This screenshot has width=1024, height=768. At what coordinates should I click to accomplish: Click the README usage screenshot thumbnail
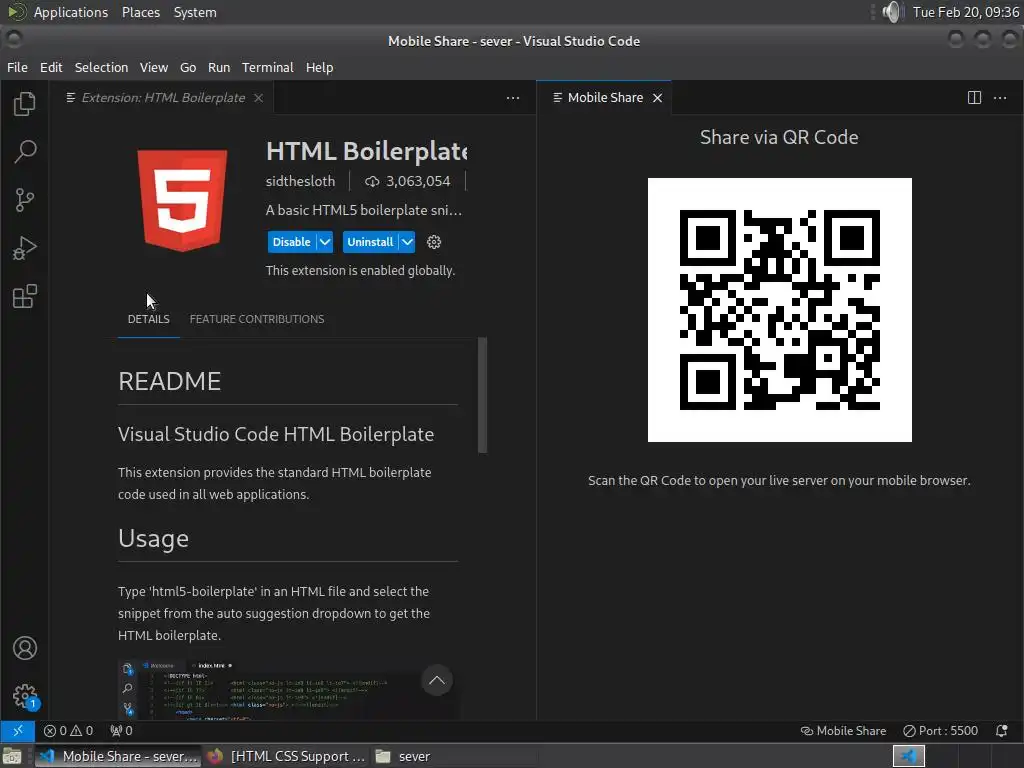pyautogui.click(x=288, y=690)
